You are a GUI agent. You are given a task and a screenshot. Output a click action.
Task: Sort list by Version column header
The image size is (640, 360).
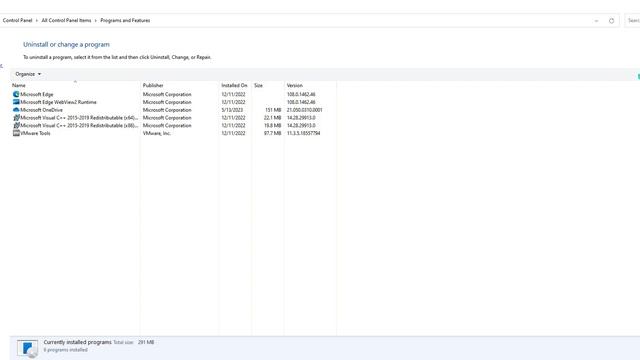(295, 85)
